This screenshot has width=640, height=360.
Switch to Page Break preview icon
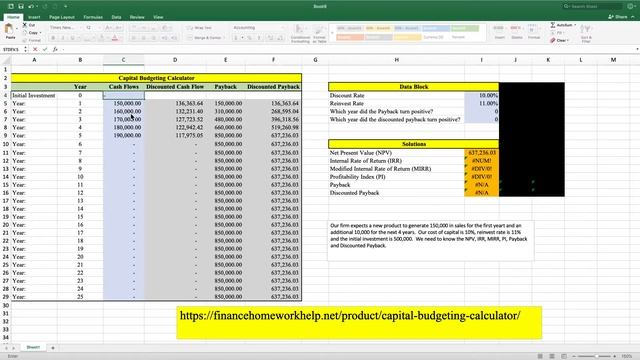[564, 356]
